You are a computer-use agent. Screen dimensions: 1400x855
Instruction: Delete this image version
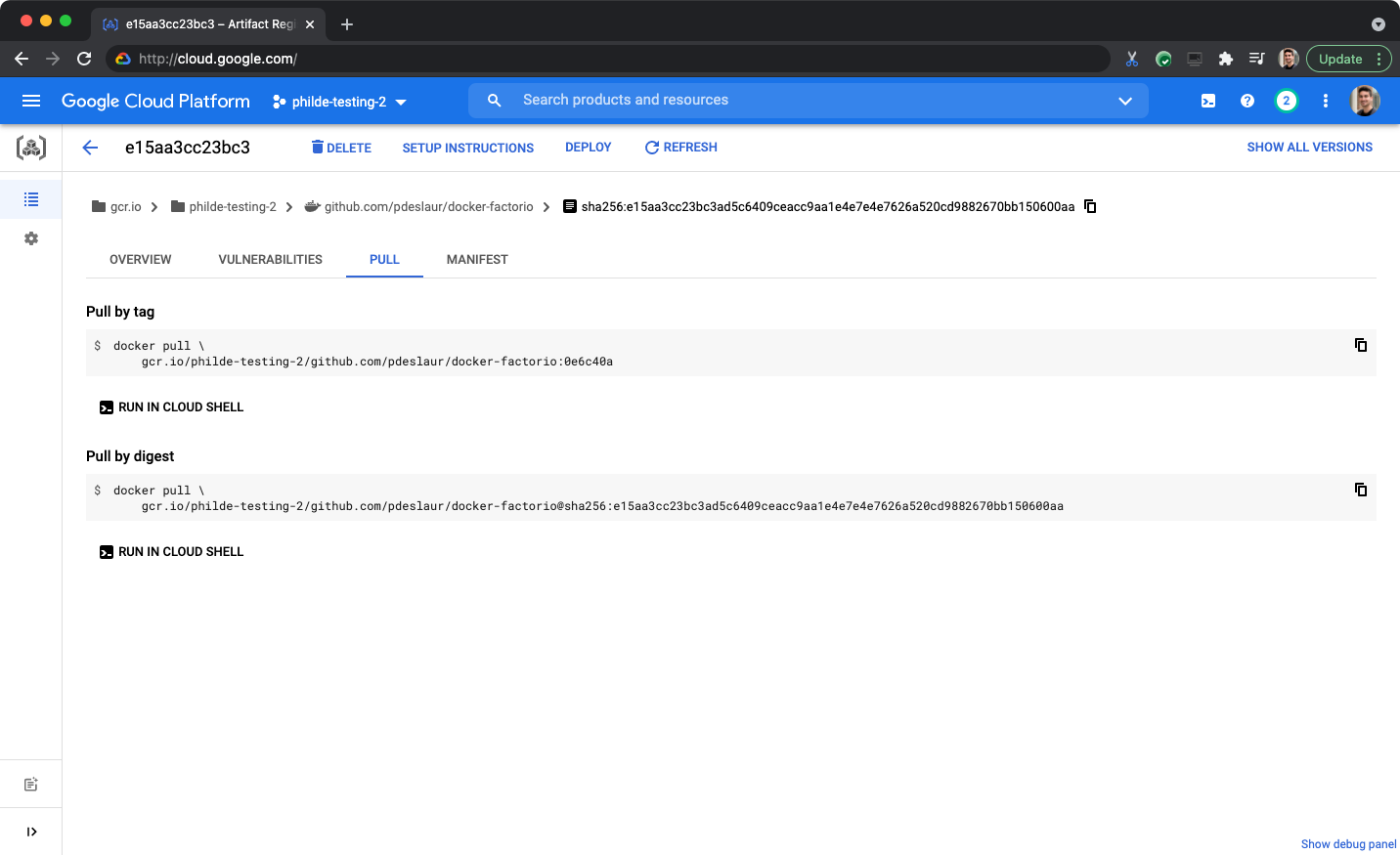341,148
